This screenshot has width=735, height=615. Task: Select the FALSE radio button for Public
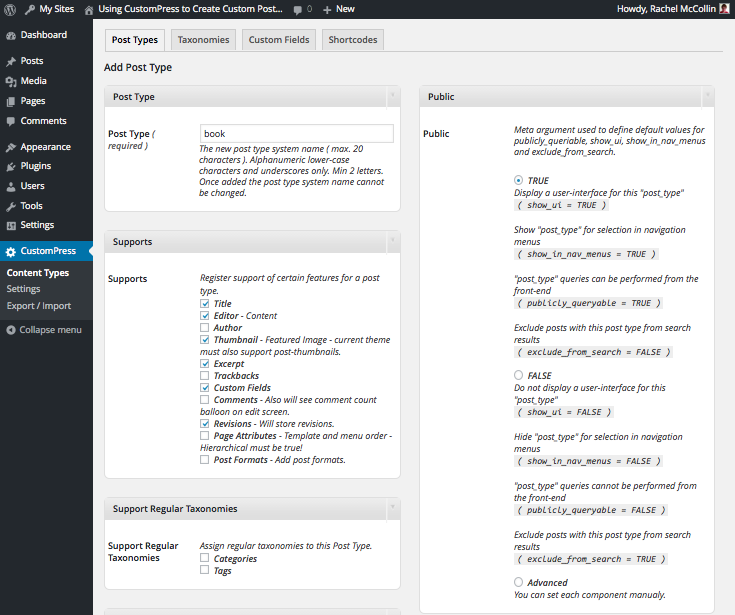point(518,375)
